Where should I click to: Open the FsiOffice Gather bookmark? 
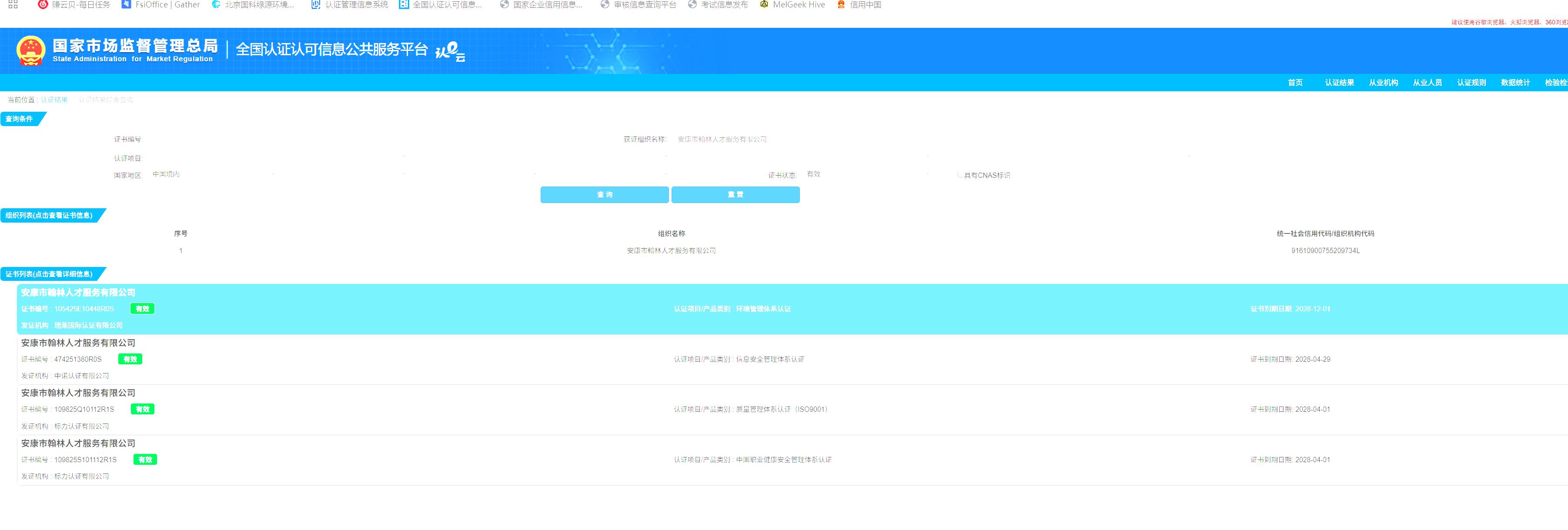pyautogui.click(x=160, y=5)
